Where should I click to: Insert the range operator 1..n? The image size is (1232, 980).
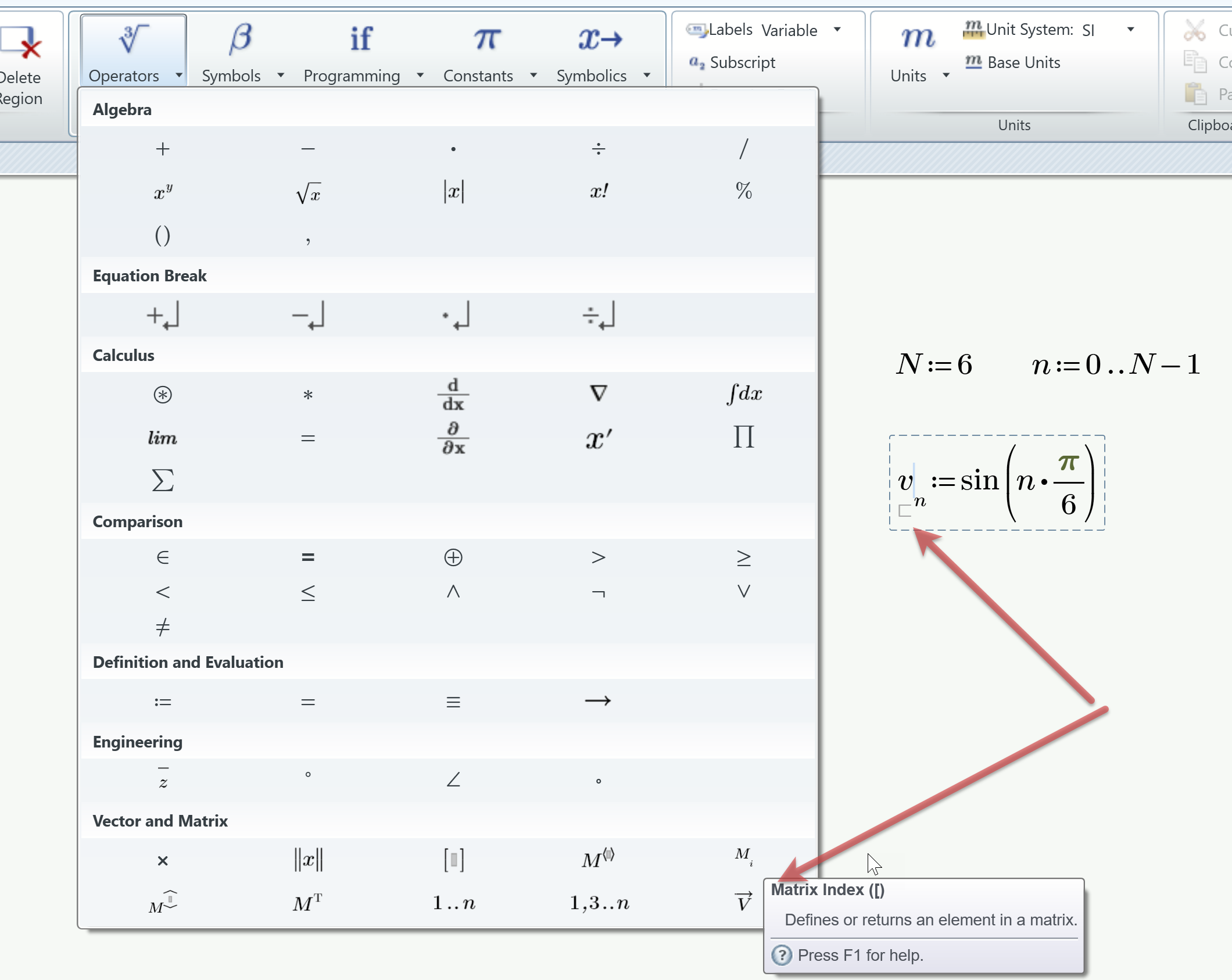click(453, 903)
